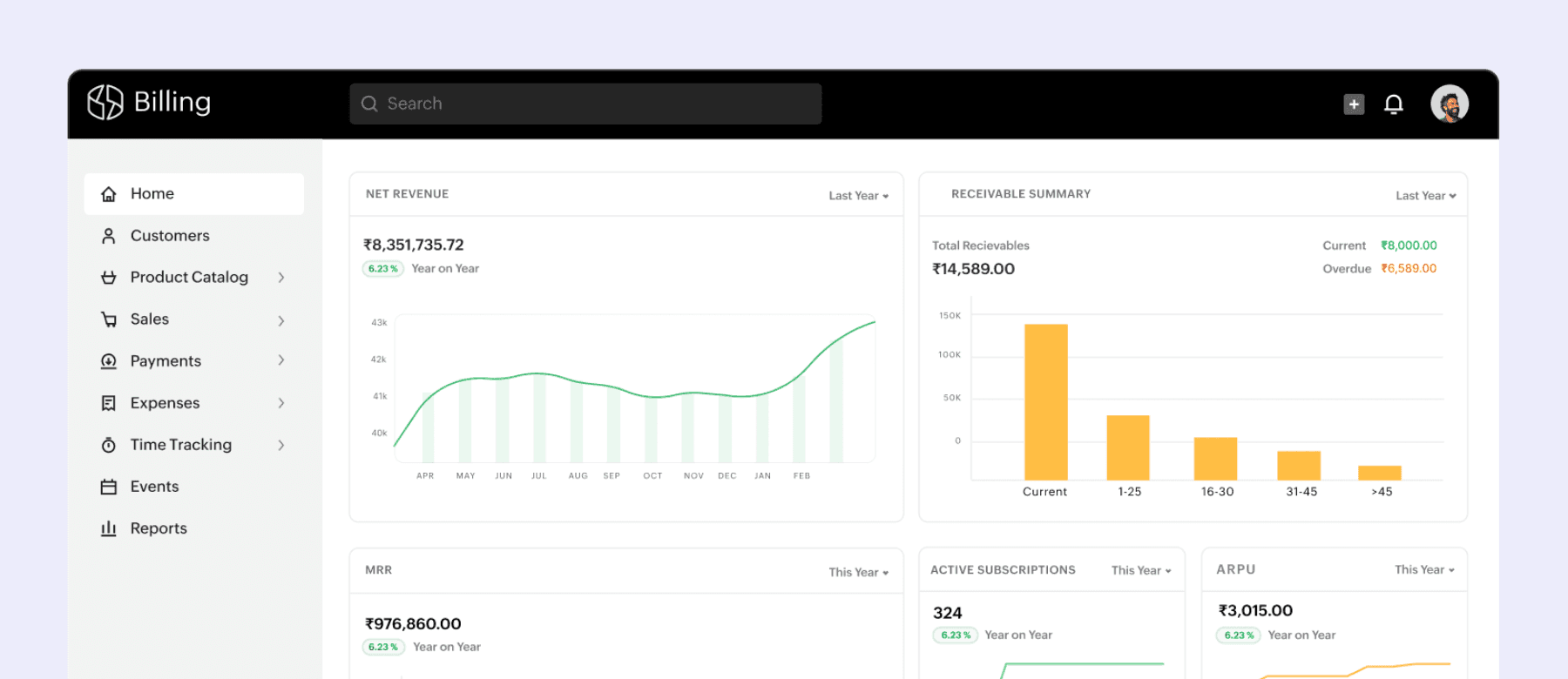Open the notifications bell
Viewport: 1568px width, 679px height.
(x=1394, y=104)
